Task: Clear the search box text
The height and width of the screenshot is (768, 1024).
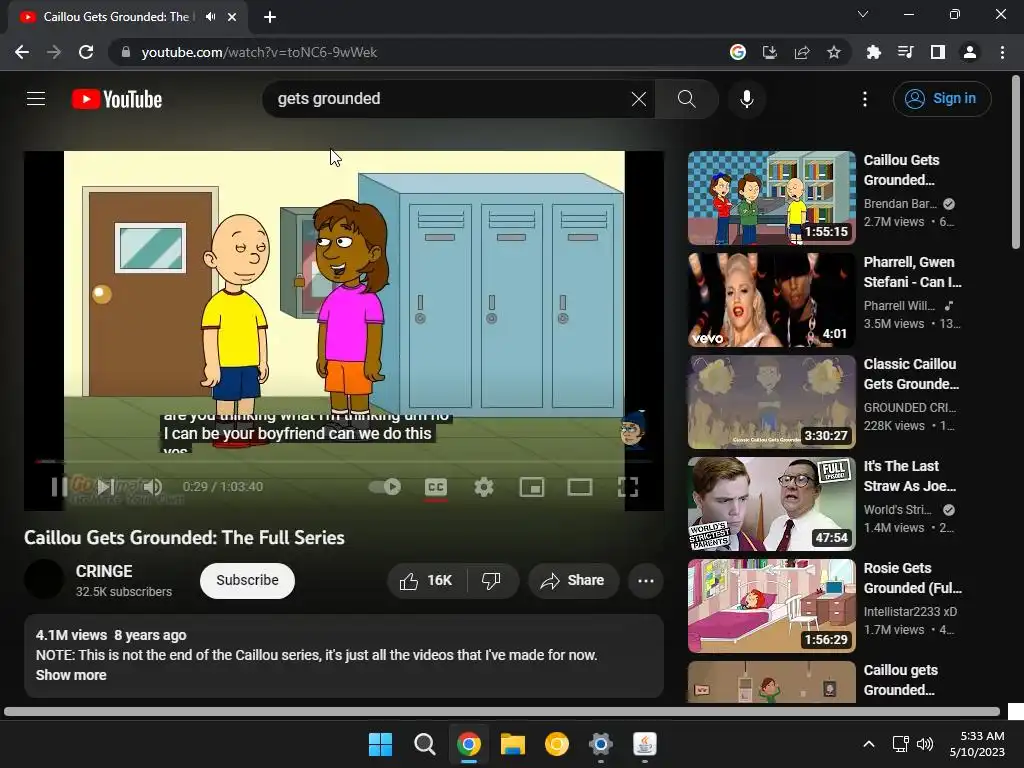Action: [639, 99]
